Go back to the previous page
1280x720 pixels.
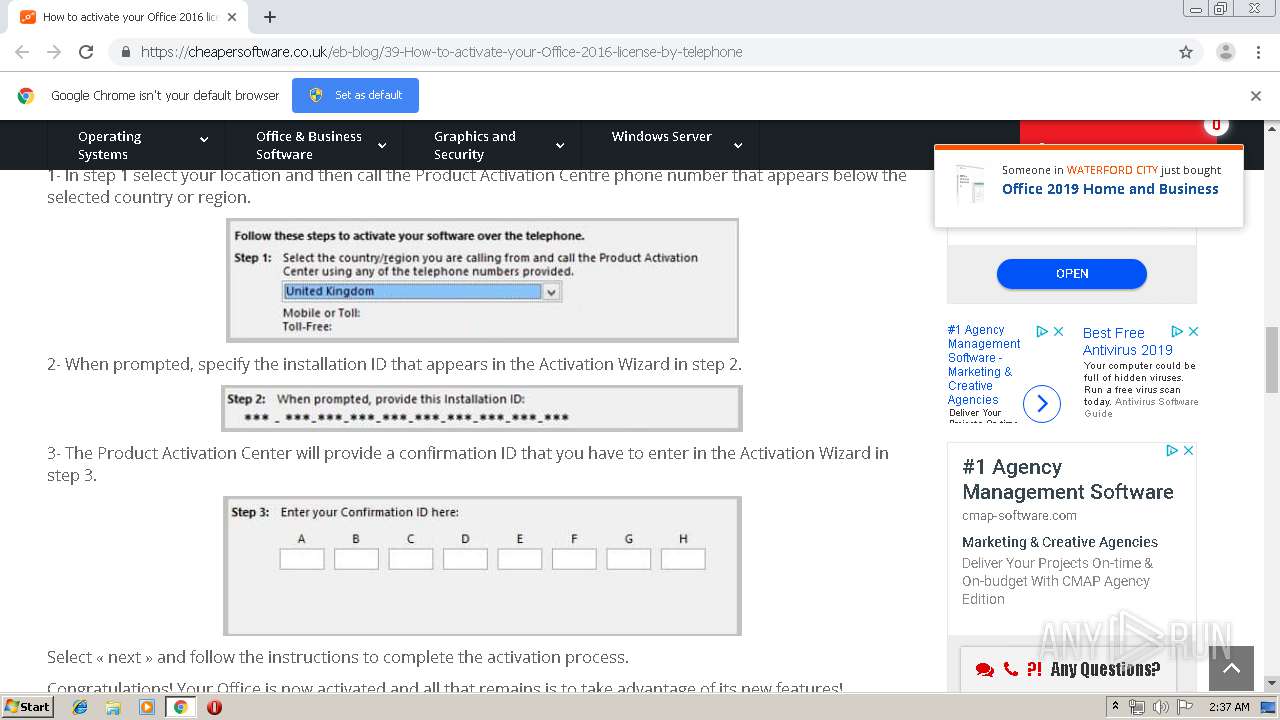(22, 52)
